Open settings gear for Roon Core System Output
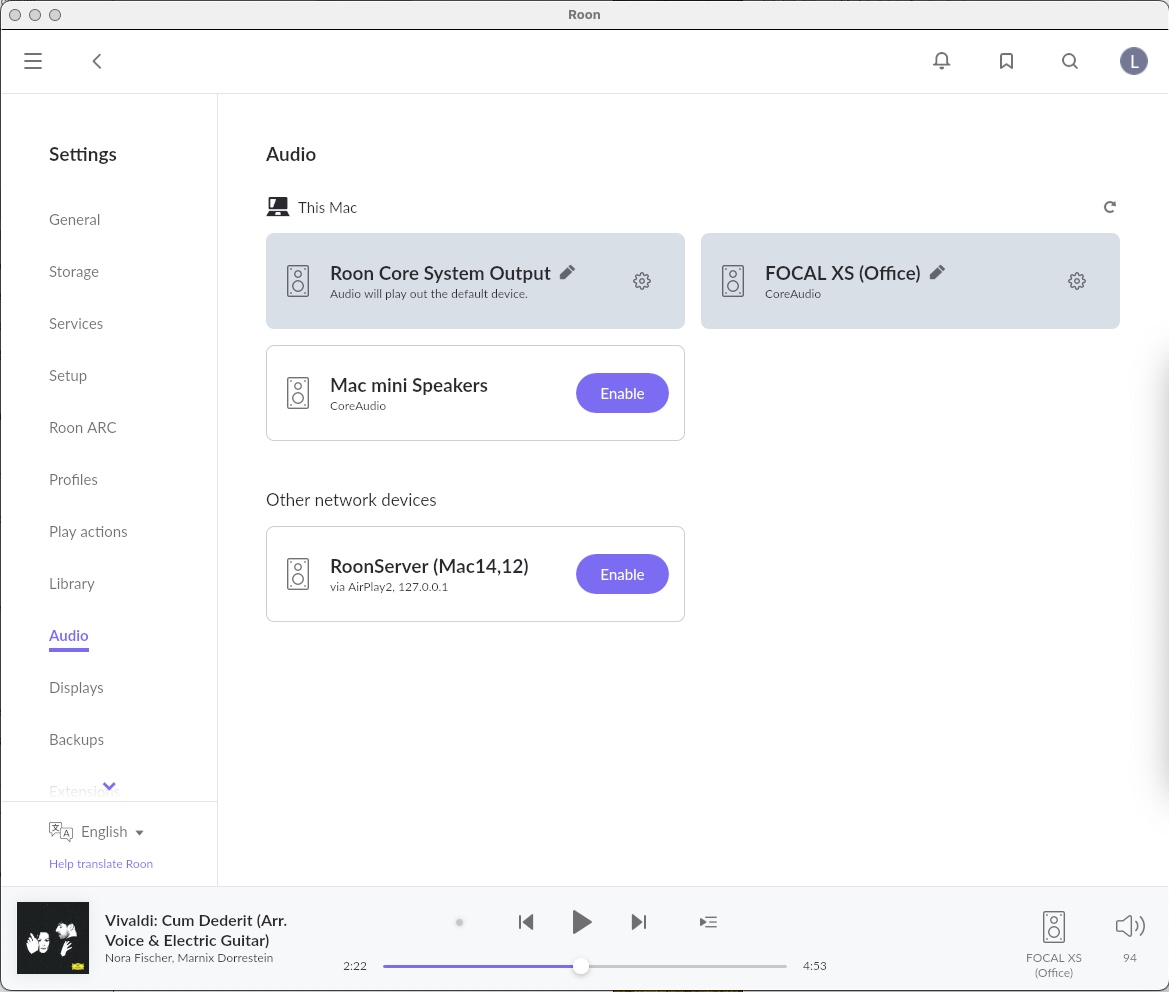Viewport: 1169px width, 992px height. coord(642,281)
